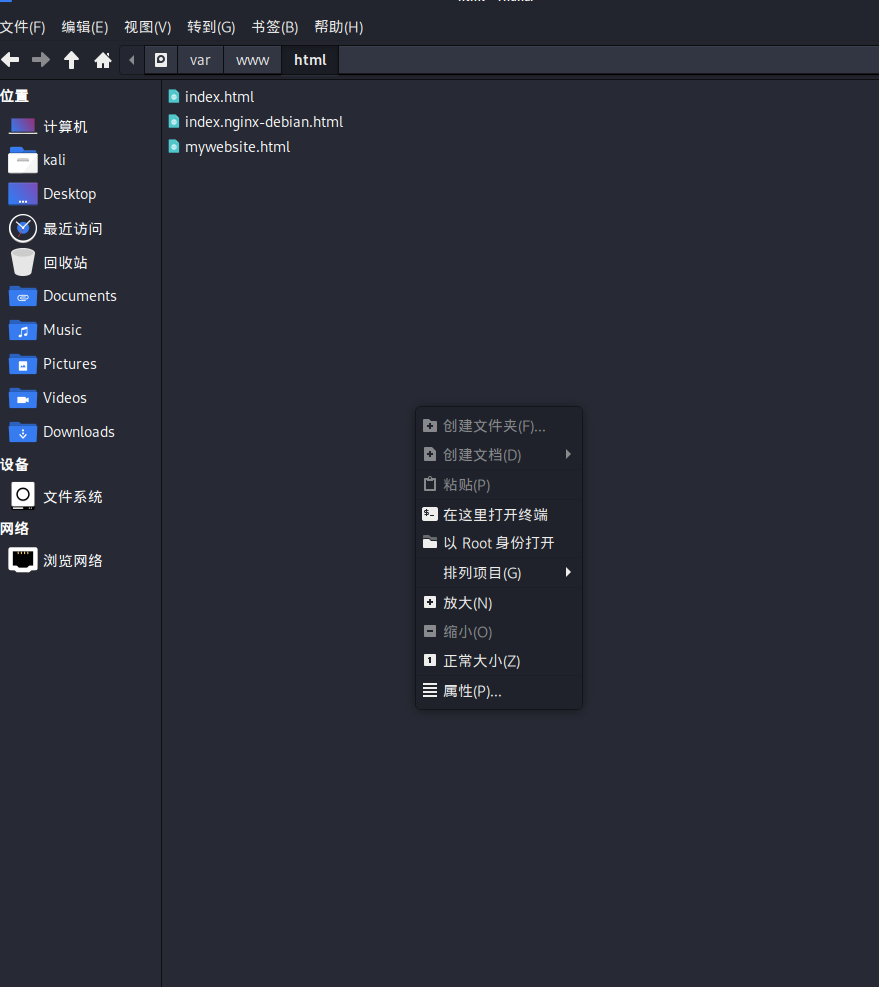Viewport: 879px width, 987px height.
Task: Open the 视图(V) menu
Action: coord(147,27)
